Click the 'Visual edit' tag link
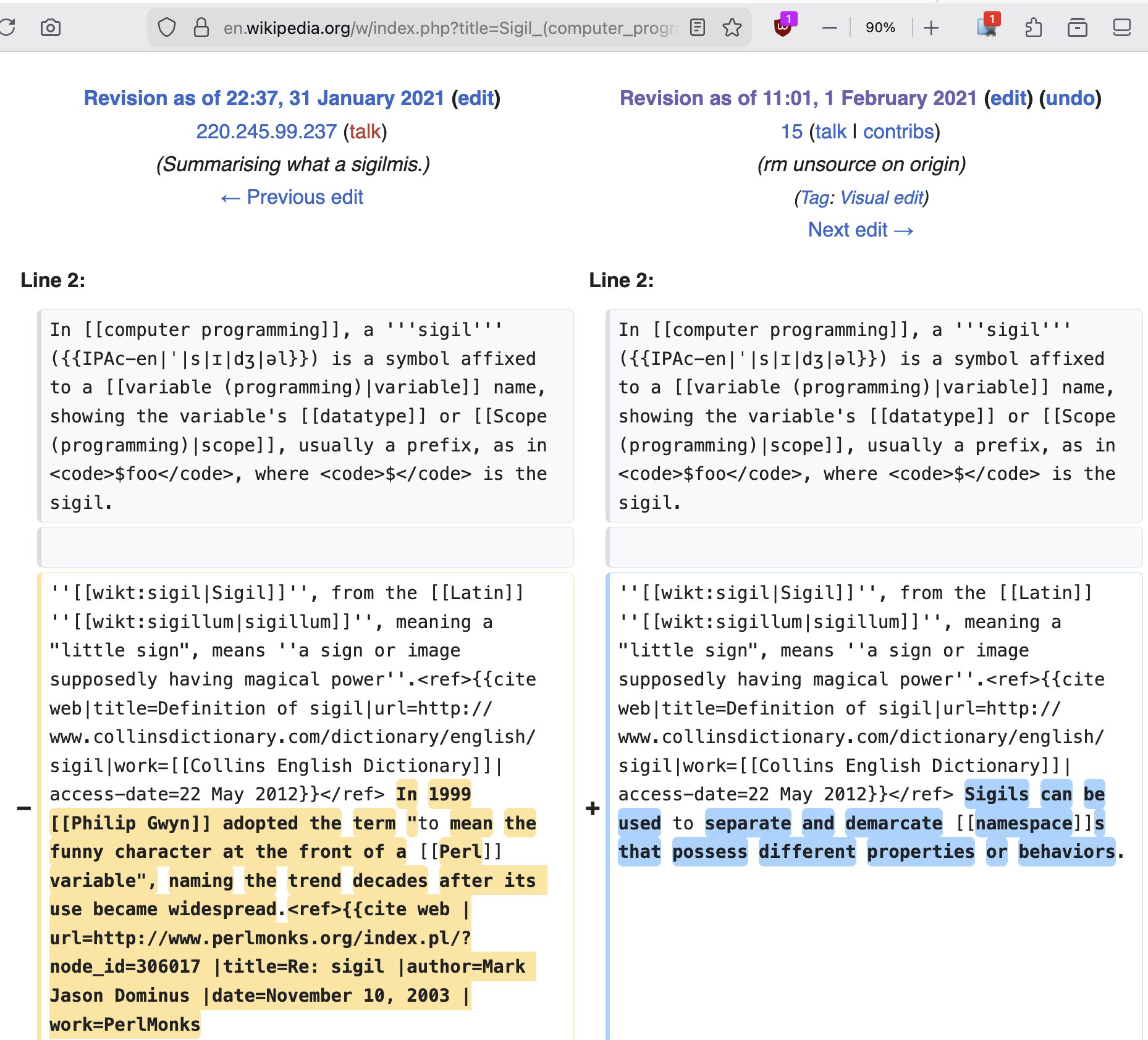Image resolution: width=1148 pixels, height=1040 pixels. click(x=882, y=198)
